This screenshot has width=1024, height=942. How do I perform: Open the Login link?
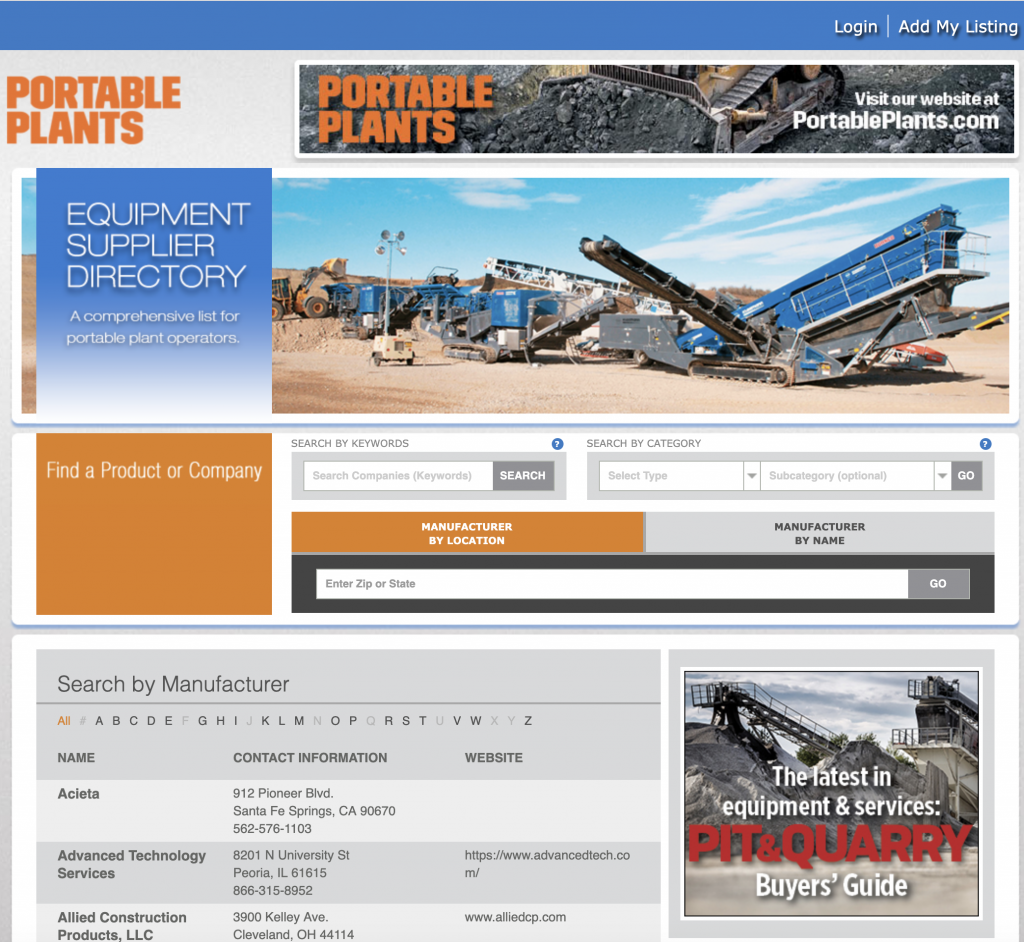coord(855,27)
